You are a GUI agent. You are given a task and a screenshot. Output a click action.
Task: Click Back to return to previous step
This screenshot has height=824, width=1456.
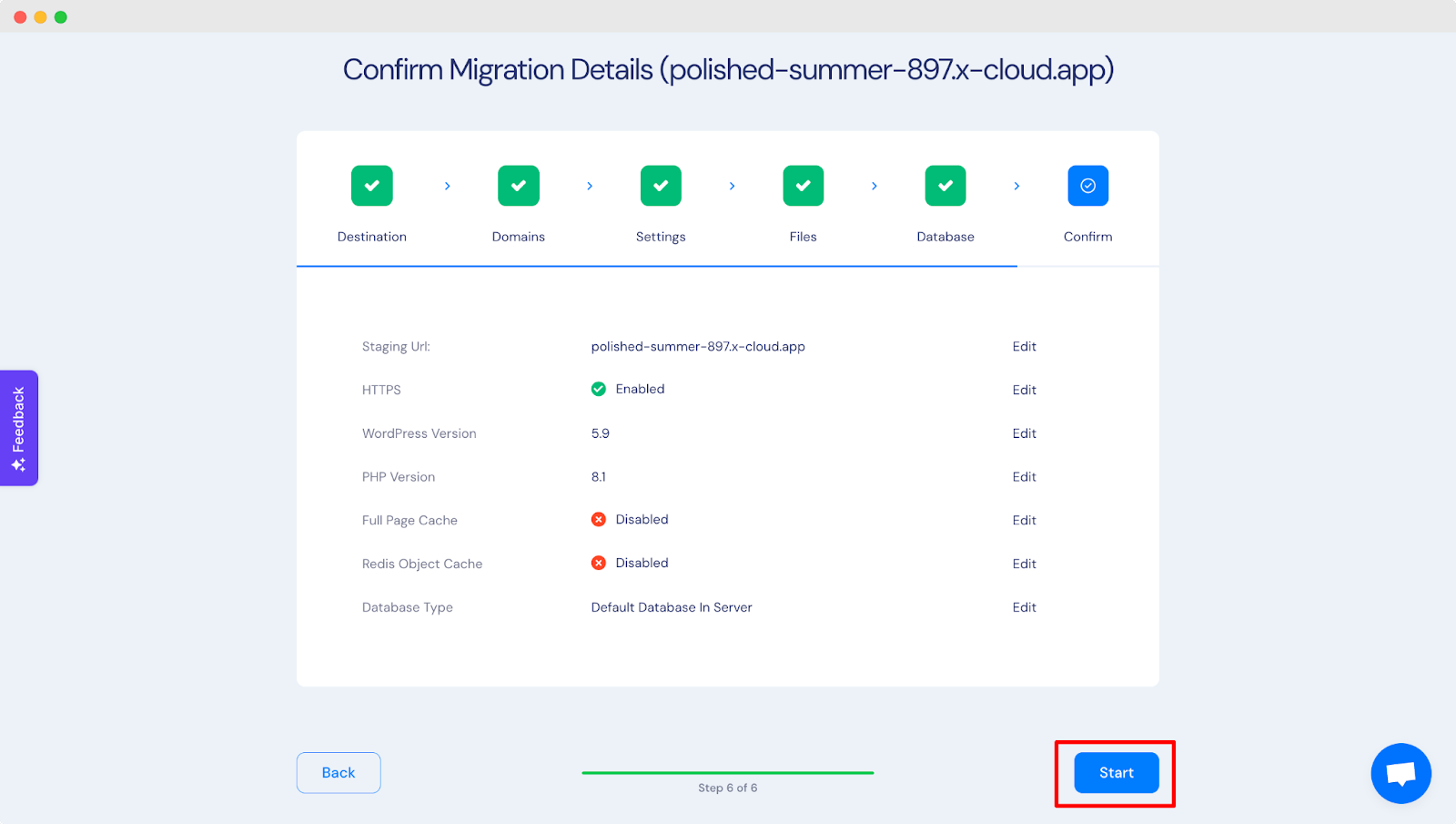[x=338, y=772]
